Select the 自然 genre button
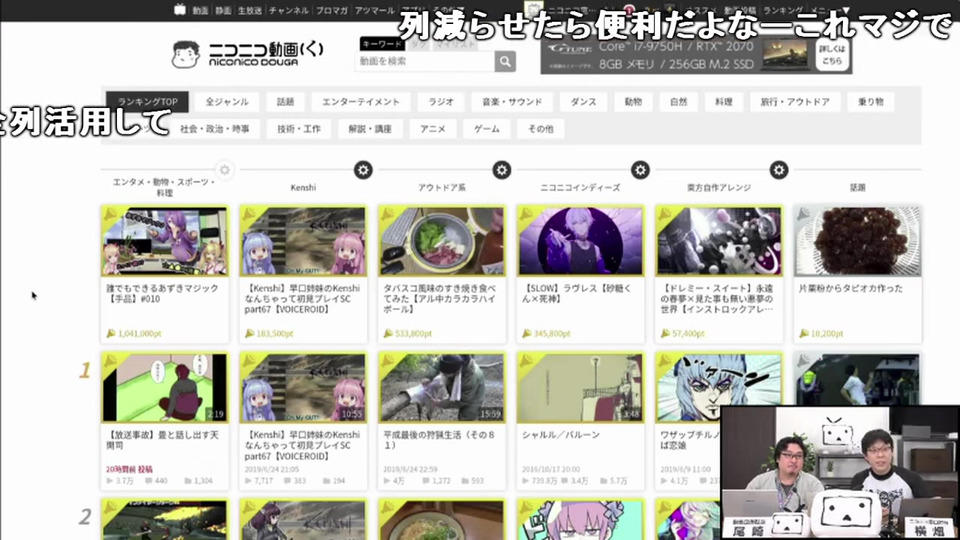Image resolution: width=960 pixels, height=540 pixels. [x=678, y=102]
